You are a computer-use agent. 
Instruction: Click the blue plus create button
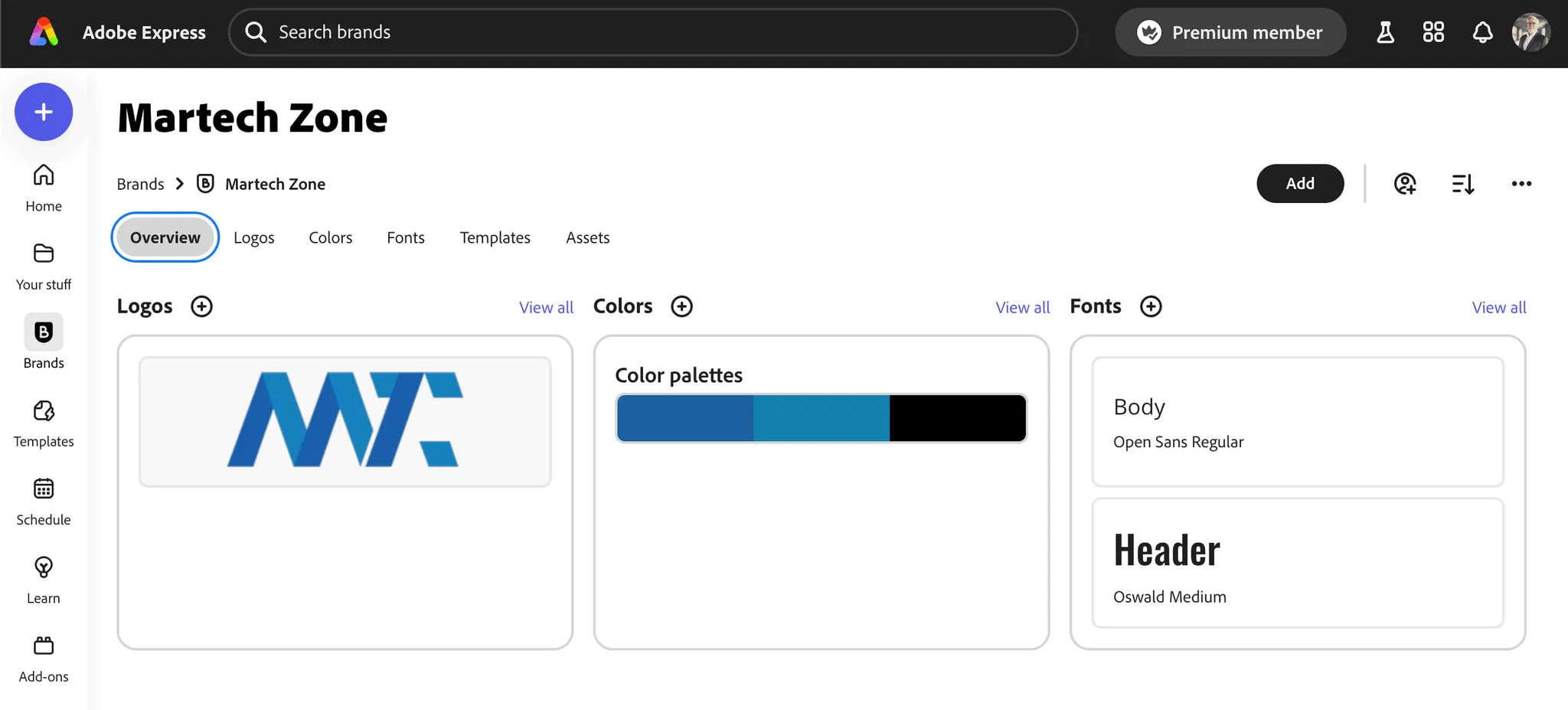point(44,112)
